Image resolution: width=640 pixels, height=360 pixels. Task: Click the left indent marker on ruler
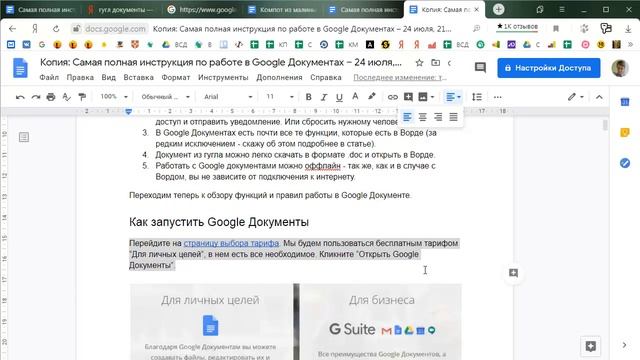tap(129, 111)
